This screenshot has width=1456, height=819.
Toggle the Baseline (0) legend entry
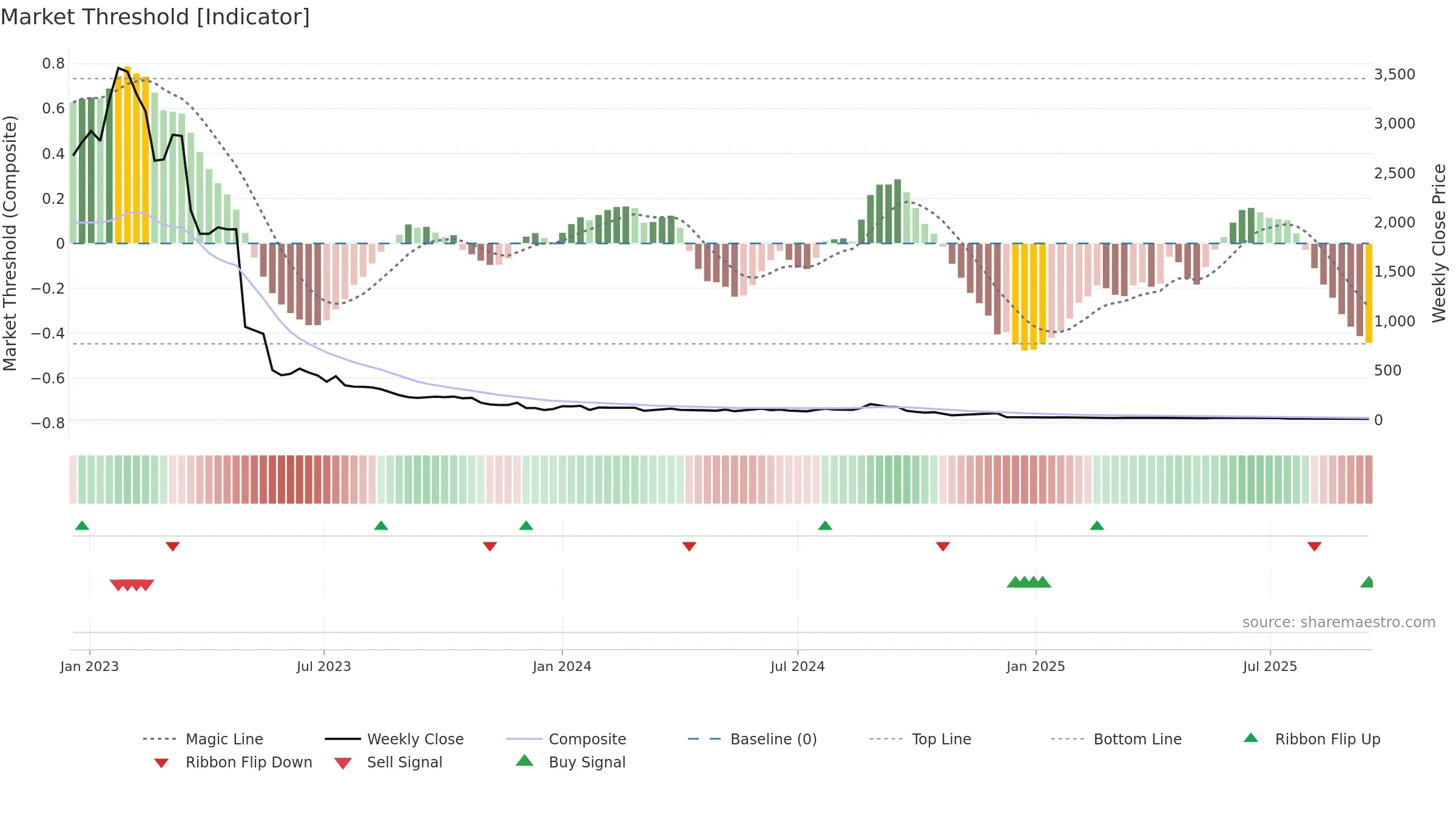[752, 739]
